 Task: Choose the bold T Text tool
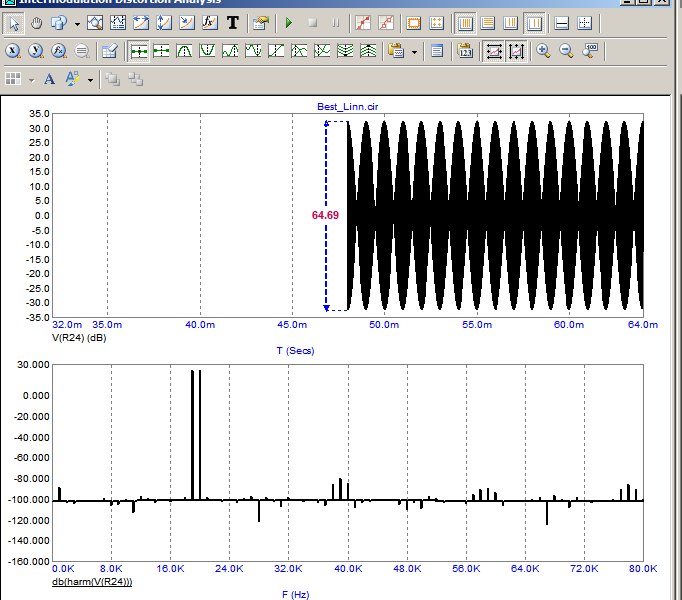coord(233,23)
